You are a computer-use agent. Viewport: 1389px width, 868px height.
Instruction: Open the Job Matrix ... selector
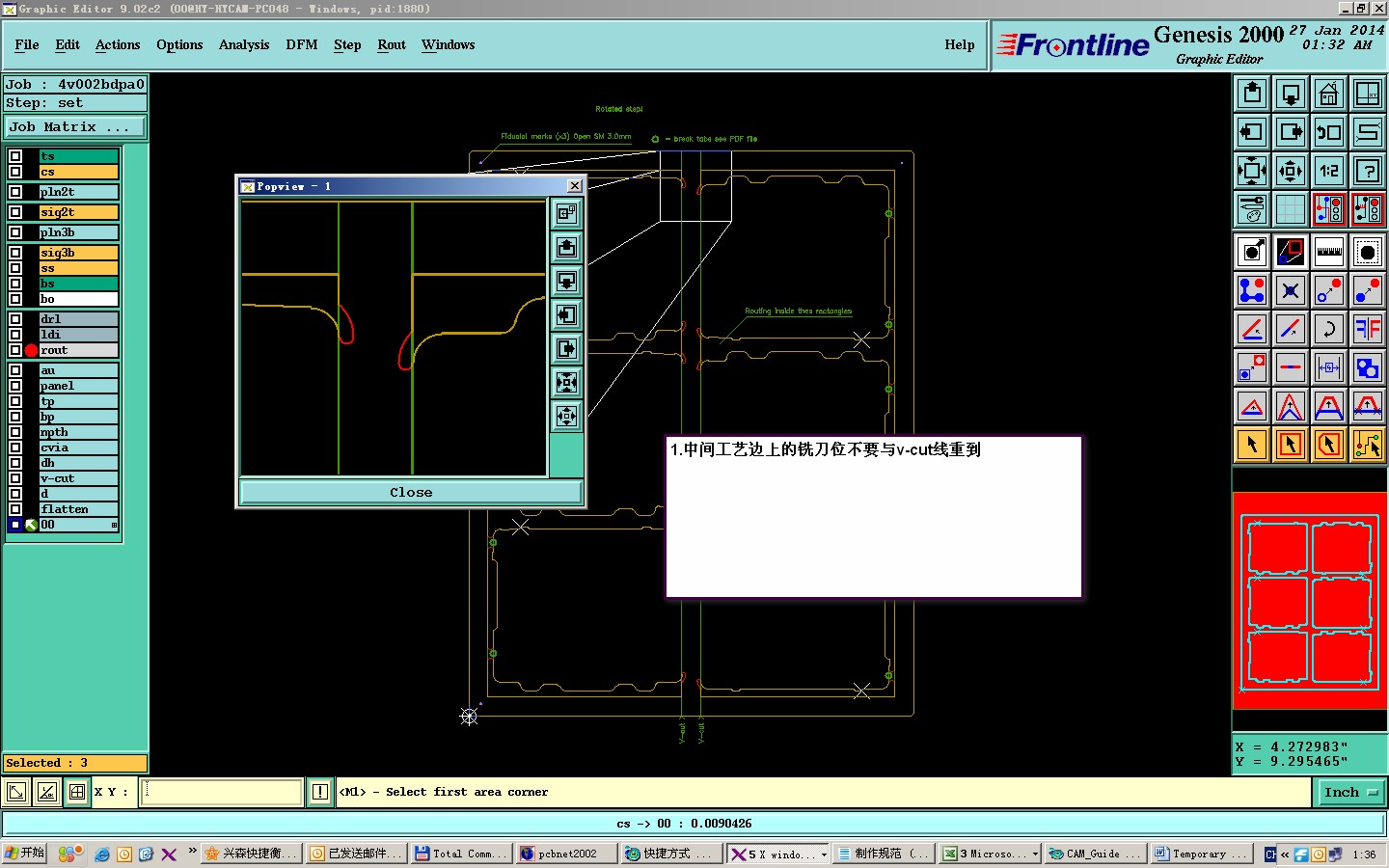click(75, 127)
